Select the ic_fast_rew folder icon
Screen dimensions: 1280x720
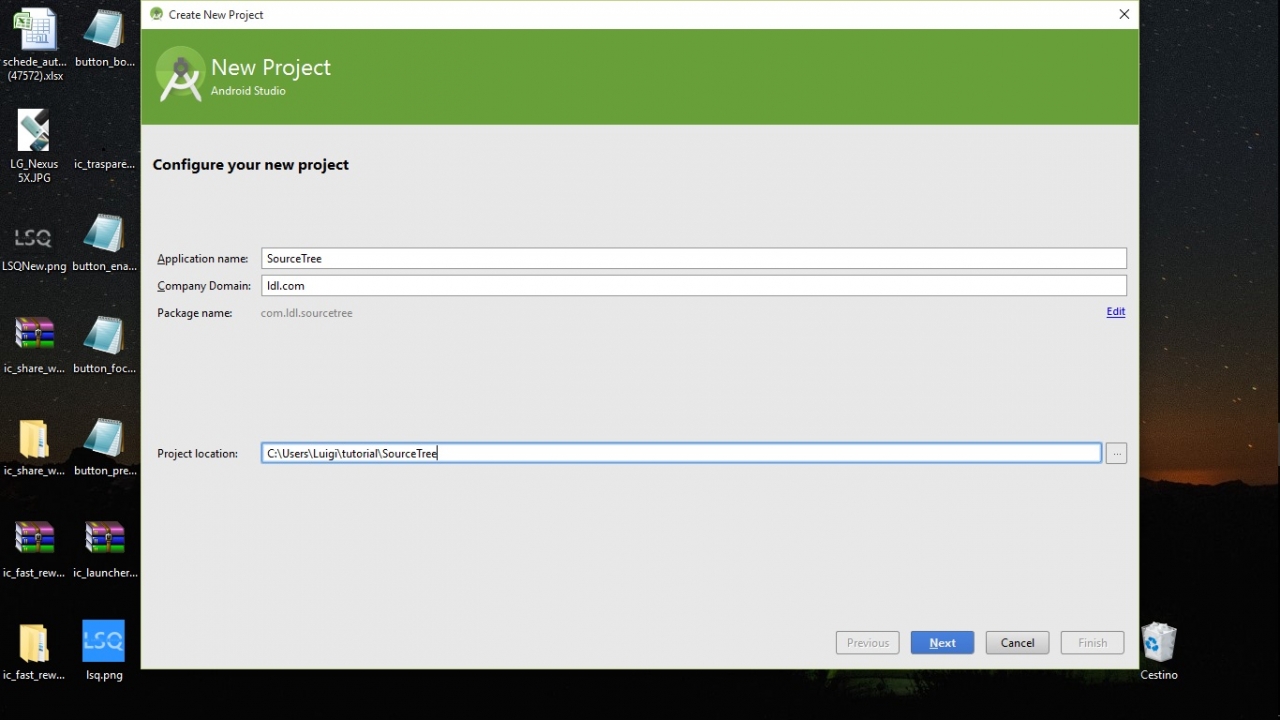35,652
